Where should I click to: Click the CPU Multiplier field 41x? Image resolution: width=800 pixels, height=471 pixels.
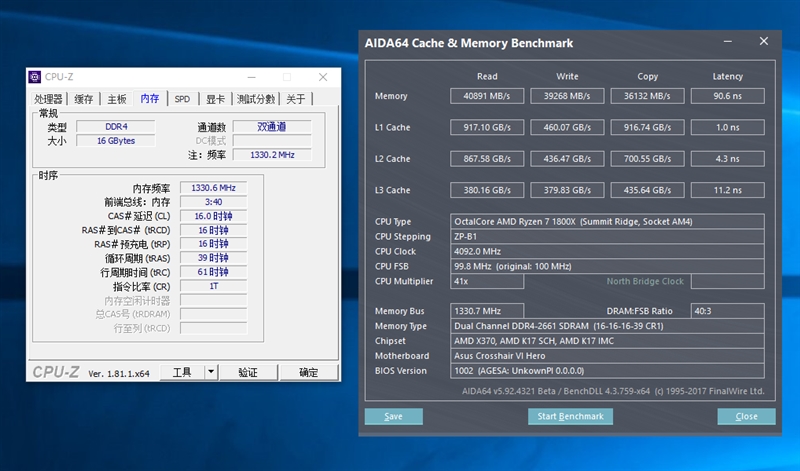487,281
